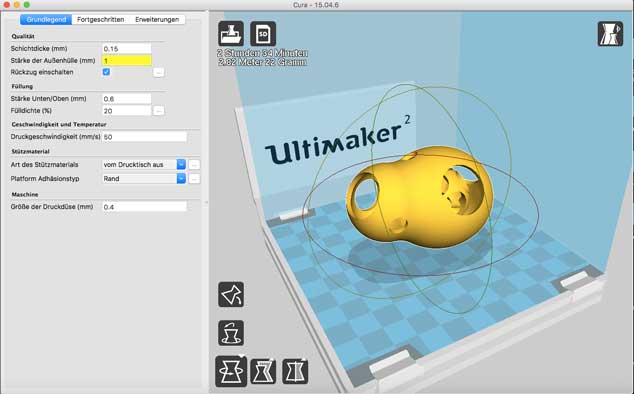Open the View mode icon
This screenshot has width=634, height=394.
610,34
